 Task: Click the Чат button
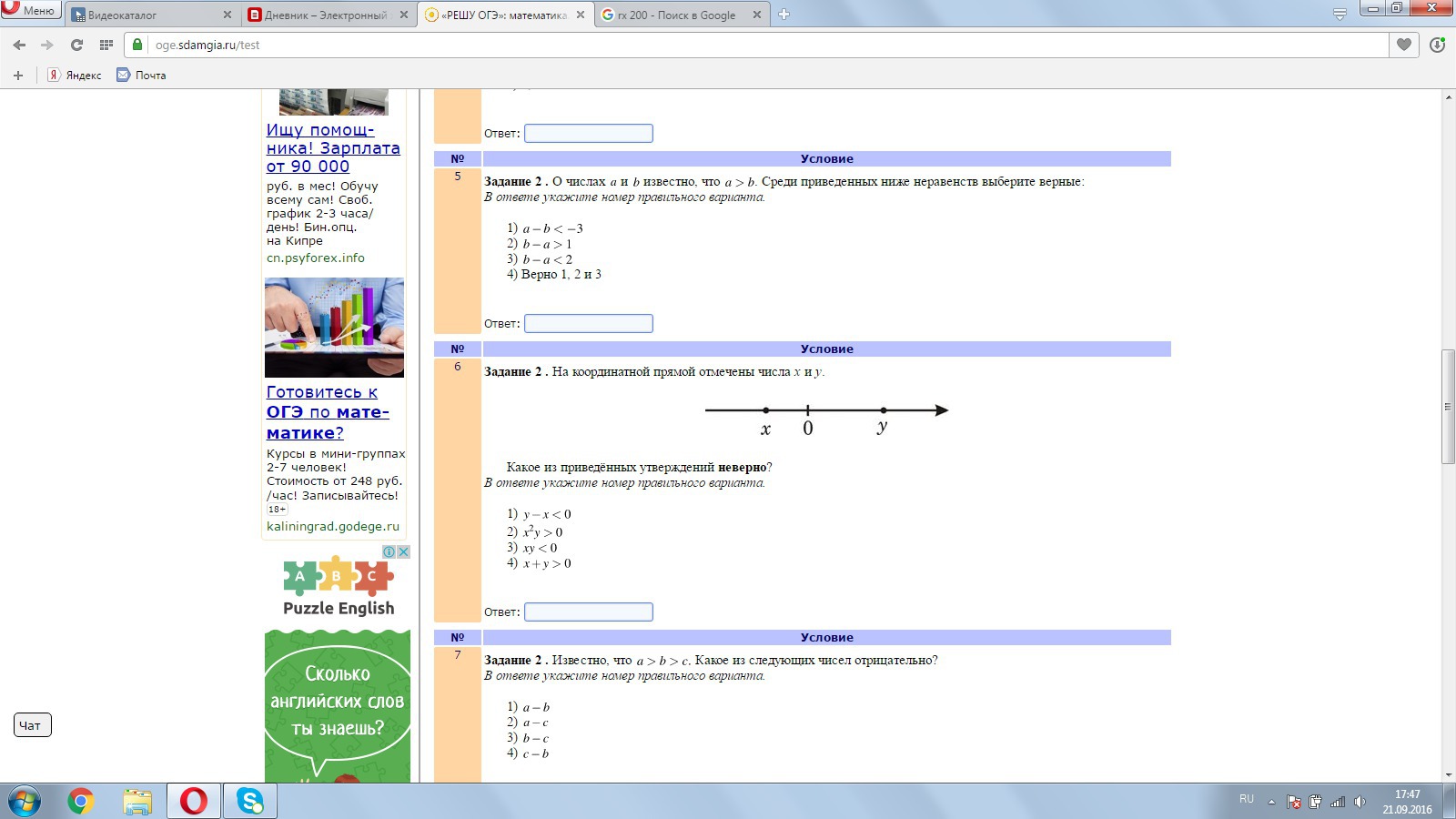[x=33, y=725]
